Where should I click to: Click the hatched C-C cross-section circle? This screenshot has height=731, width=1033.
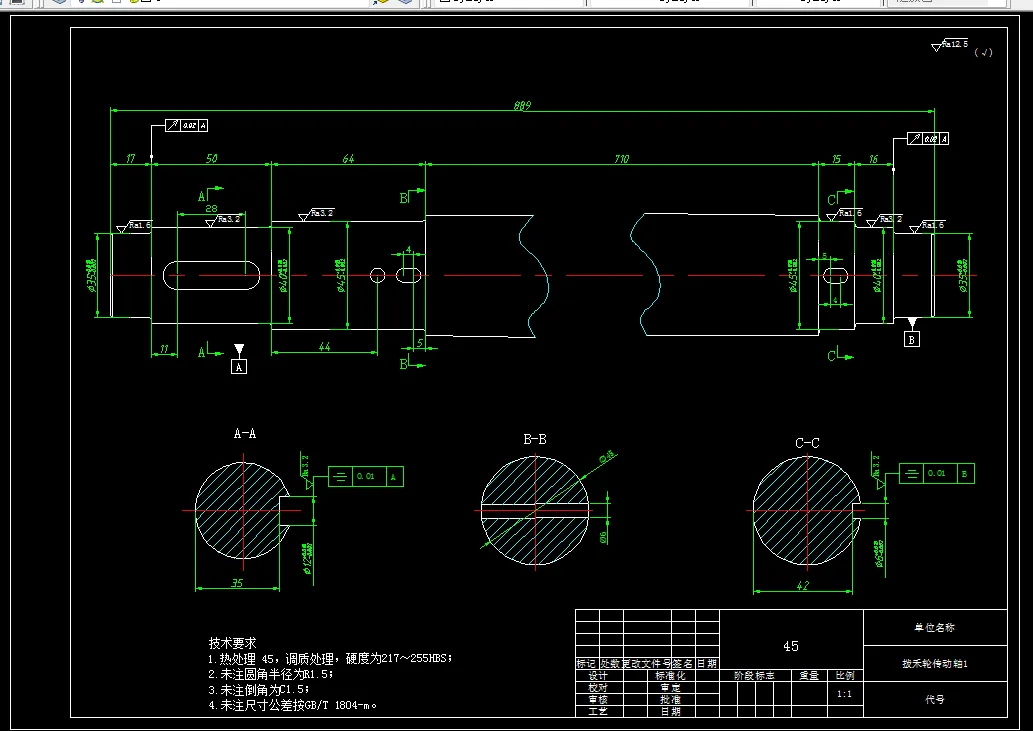(x=806, y=510)
